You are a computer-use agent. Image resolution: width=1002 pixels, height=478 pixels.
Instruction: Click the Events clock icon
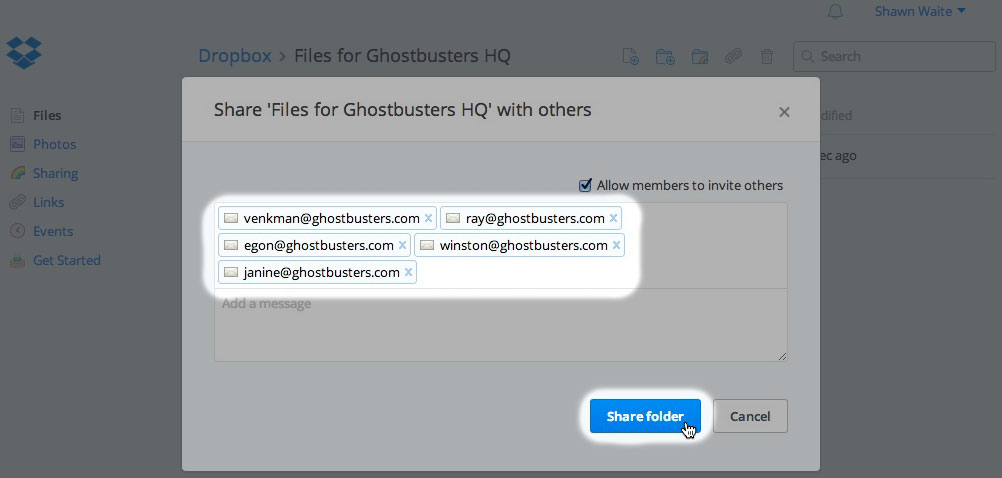[17, 231]
